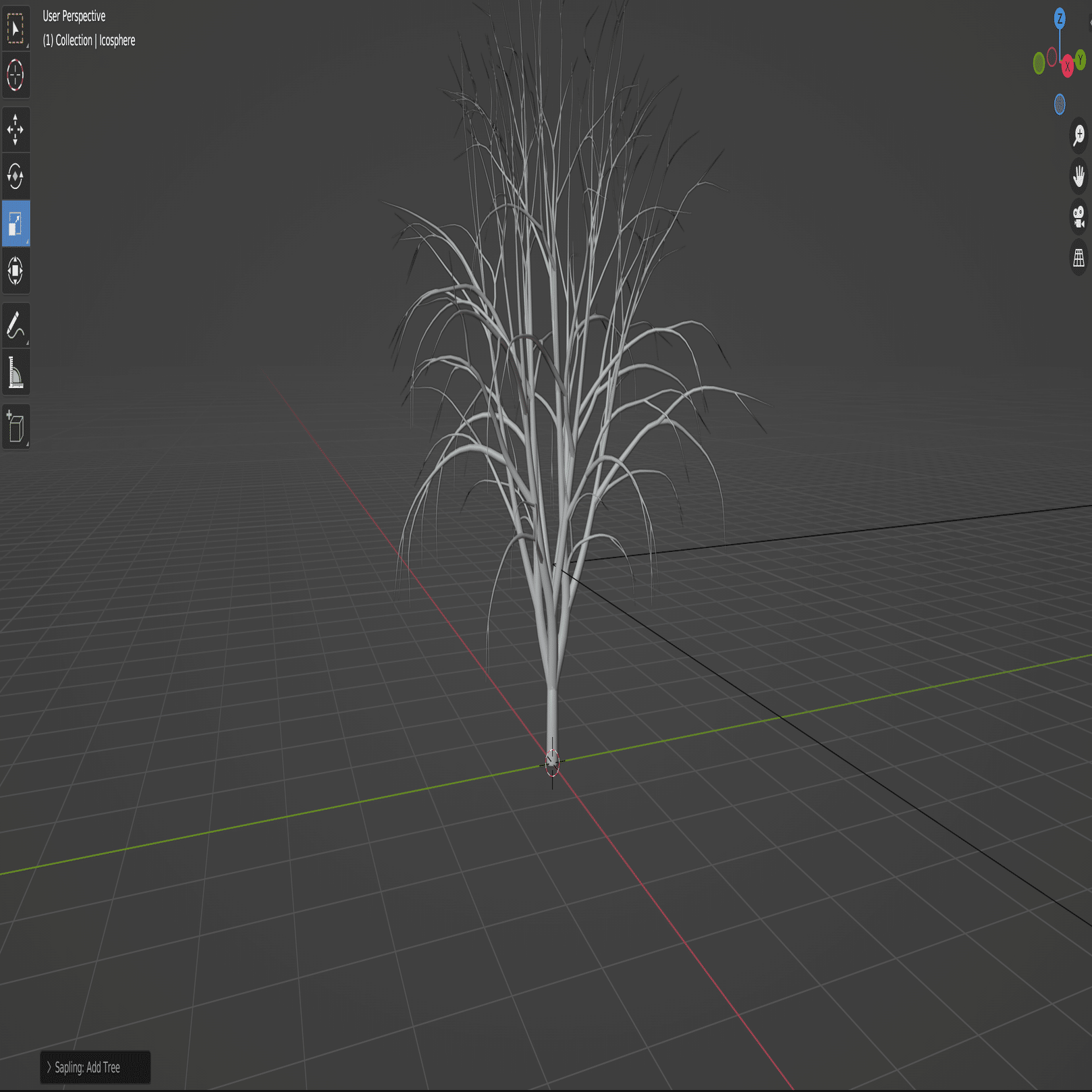Choose the Add Cube tool
1092x1092 pixels.
16,427
